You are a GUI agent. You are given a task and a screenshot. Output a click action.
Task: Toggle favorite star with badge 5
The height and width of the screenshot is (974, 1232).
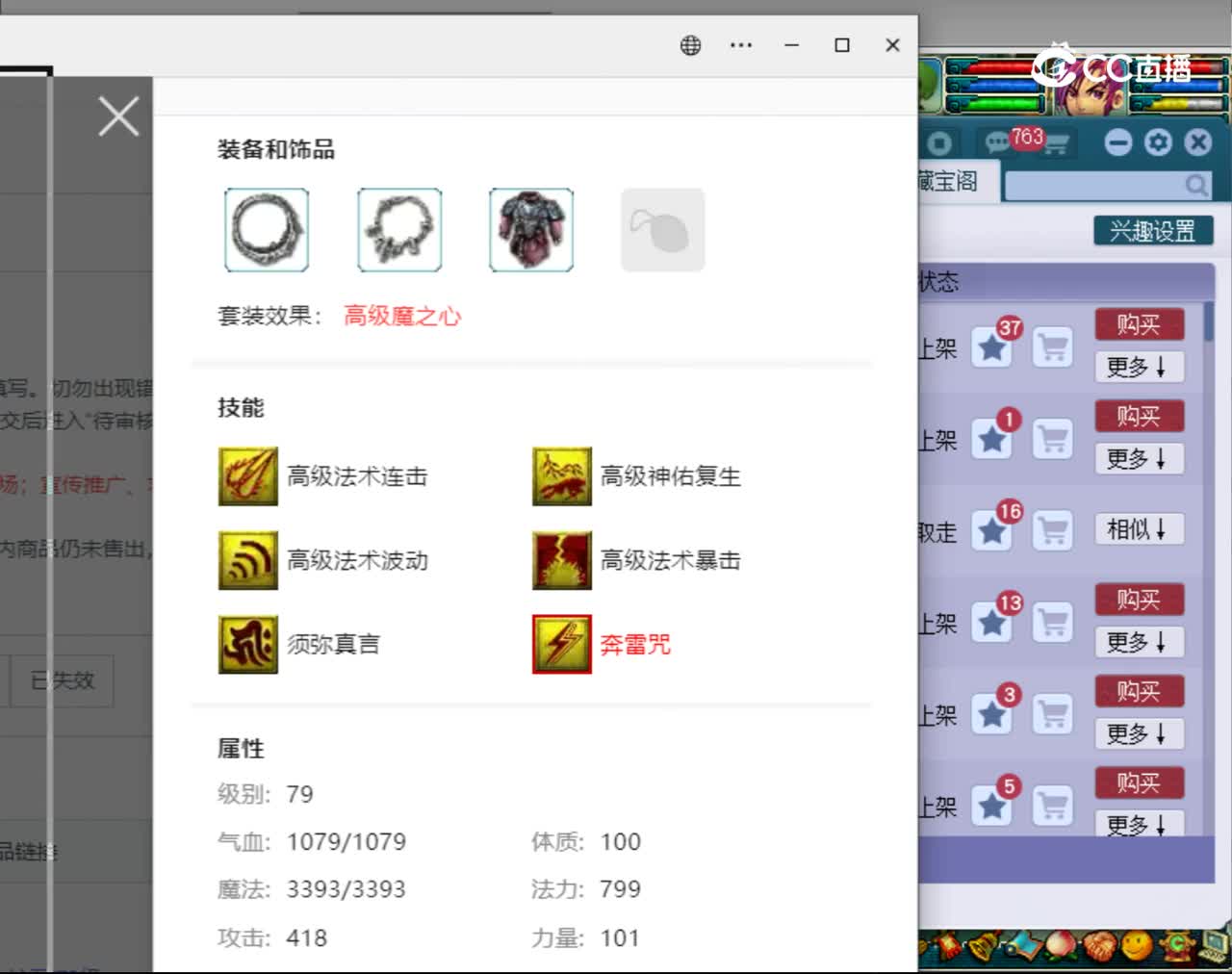[x=992, y=806]
